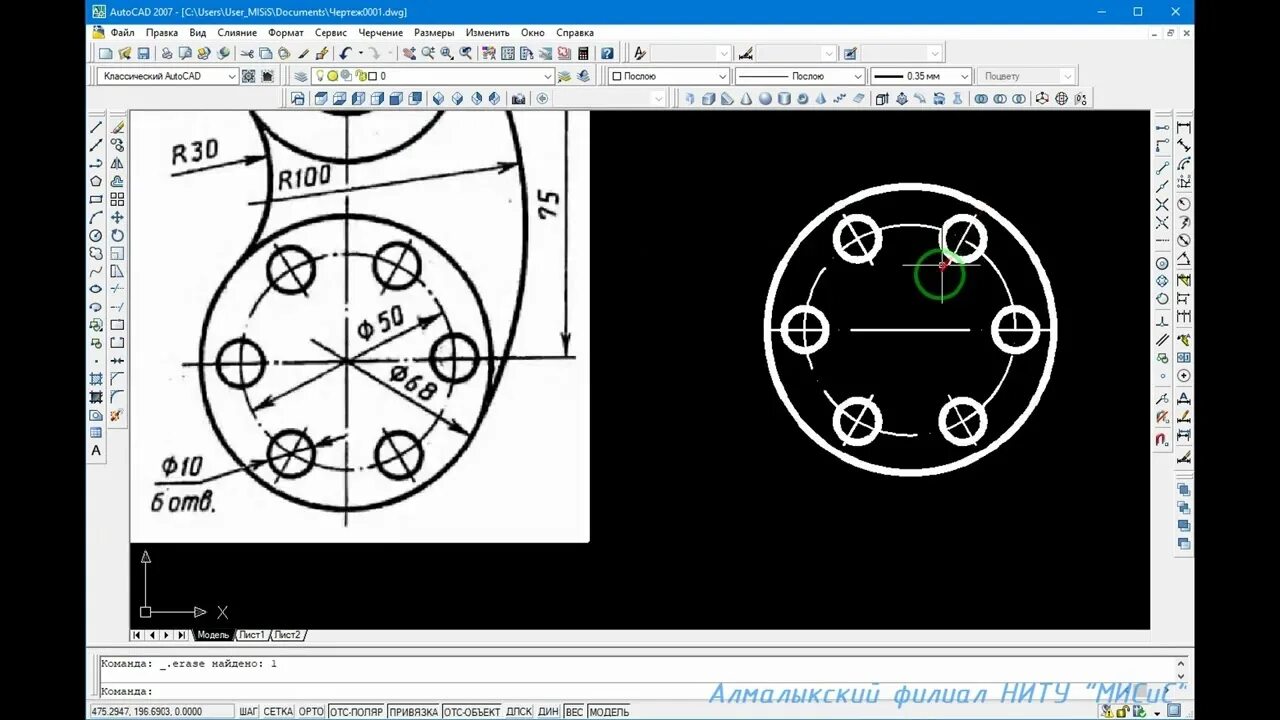The width and height of the screenshot is (1280, 720).
Task: Open the Правка menu
Action: coord(161,33)
